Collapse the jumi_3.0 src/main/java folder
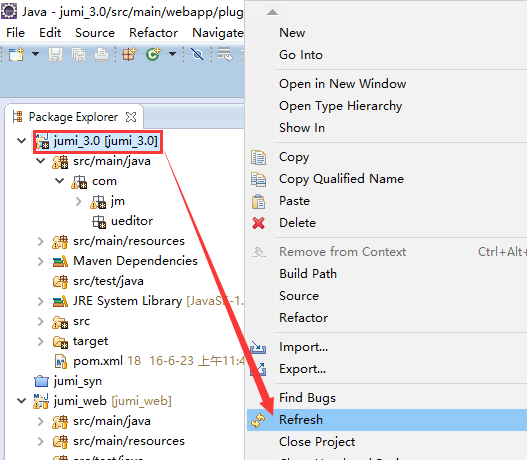The image size is (527, 460). coord(41,161)
